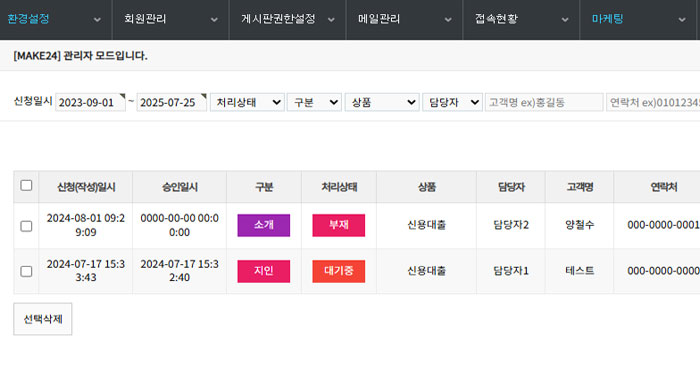Toggle the select-all checkbox in table header
This screenshot has height=376, width=700.
(x=26, y=185)
